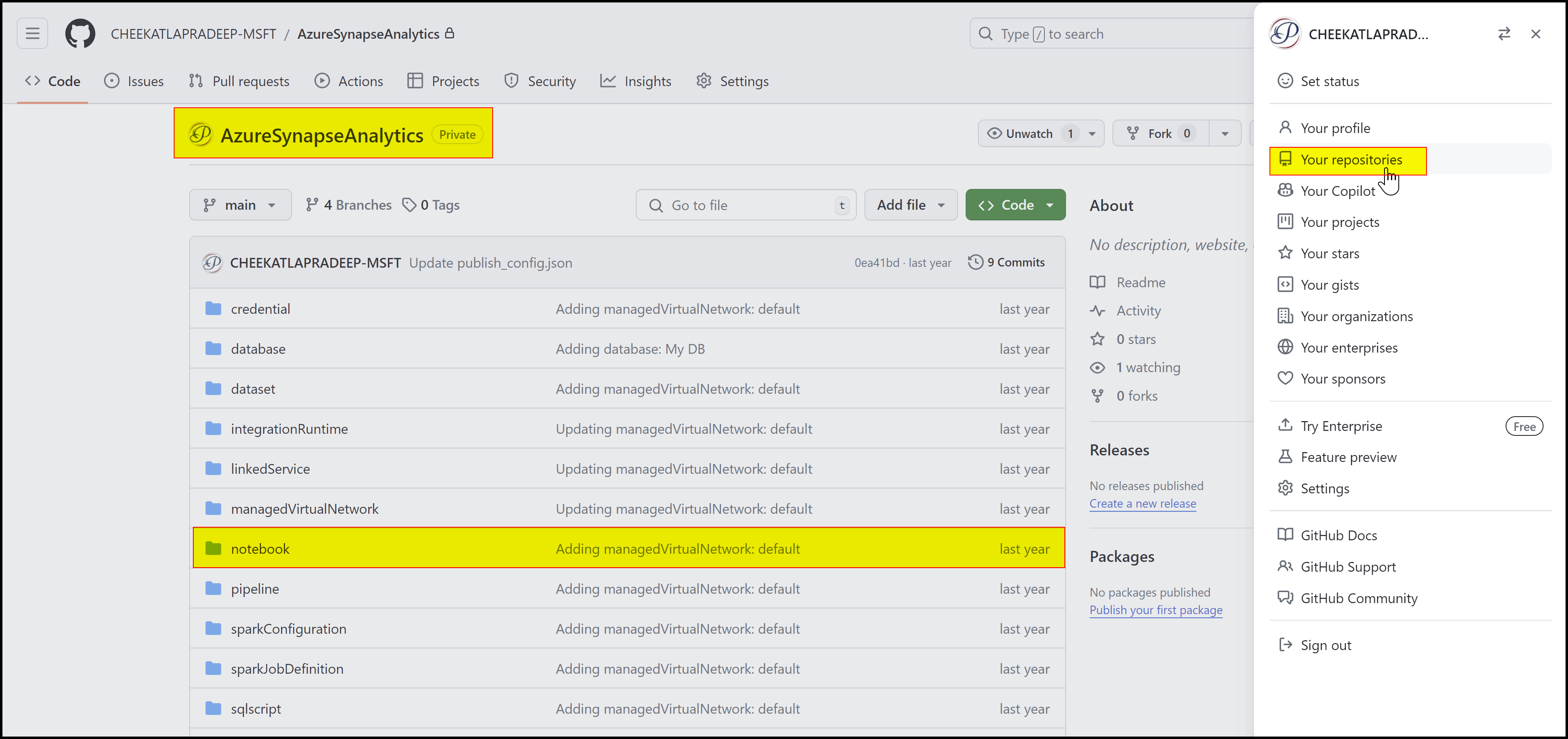
Task: Toggle Unwatch for this repository
Action: [x=1020, y=133]
